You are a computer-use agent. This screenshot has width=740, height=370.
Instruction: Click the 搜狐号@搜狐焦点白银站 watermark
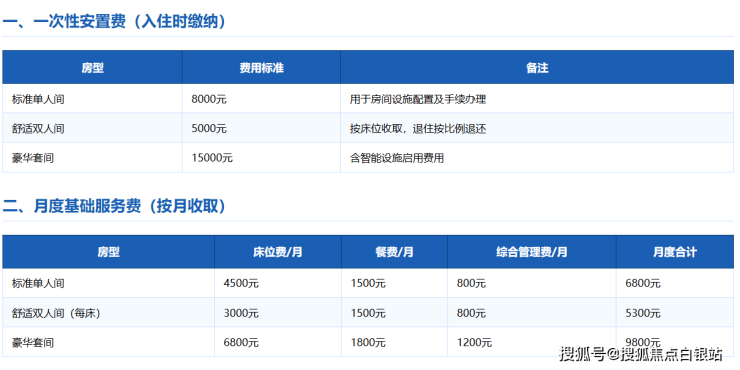click(x=640, y=354)
